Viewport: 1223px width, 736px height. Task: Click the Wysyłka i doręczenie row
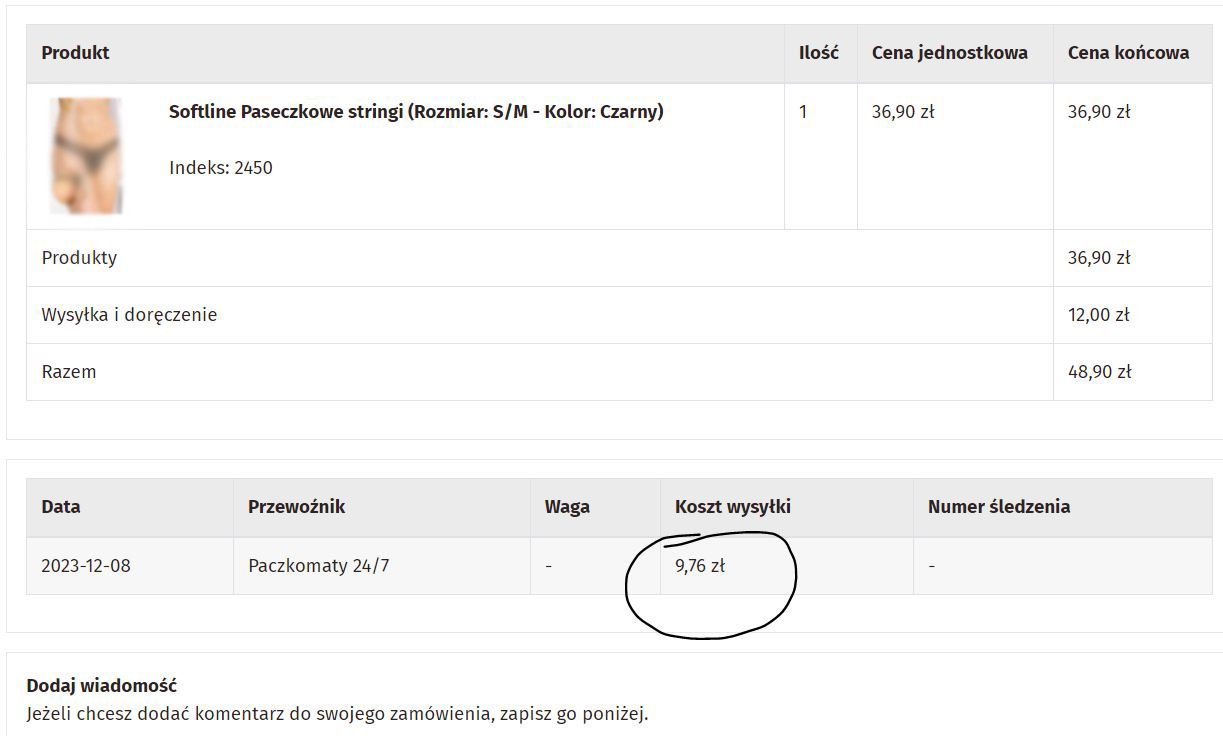click(619, 315)
